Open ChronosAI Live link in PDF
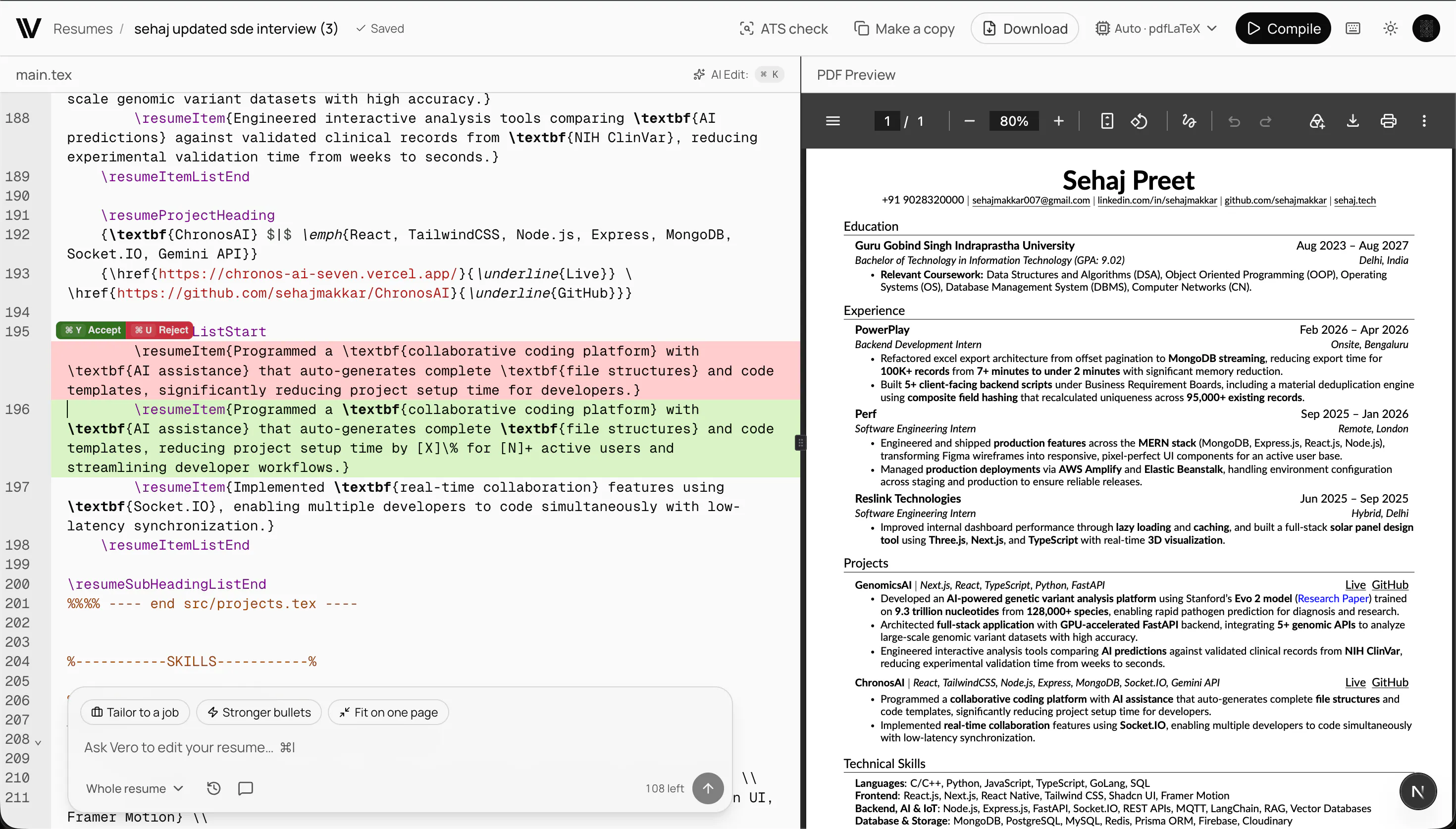Image resolution: width=1456 pixels, height=829 pixels. 1355,682
